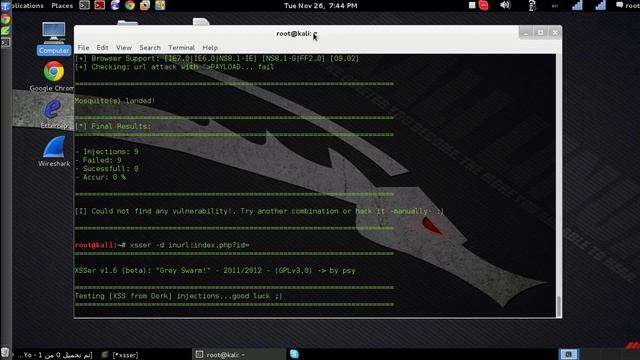The image size is (640, 360).
Task: Open the Help menu in the terminal
Action: click(210, 48)
